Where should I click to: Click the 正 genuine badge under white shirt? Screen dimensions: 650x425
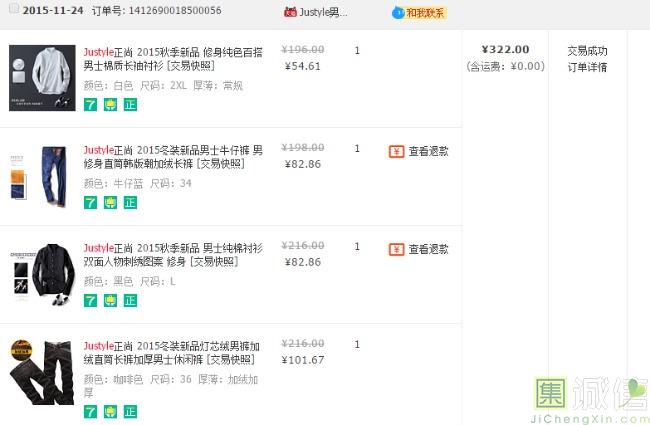point(130,104)
